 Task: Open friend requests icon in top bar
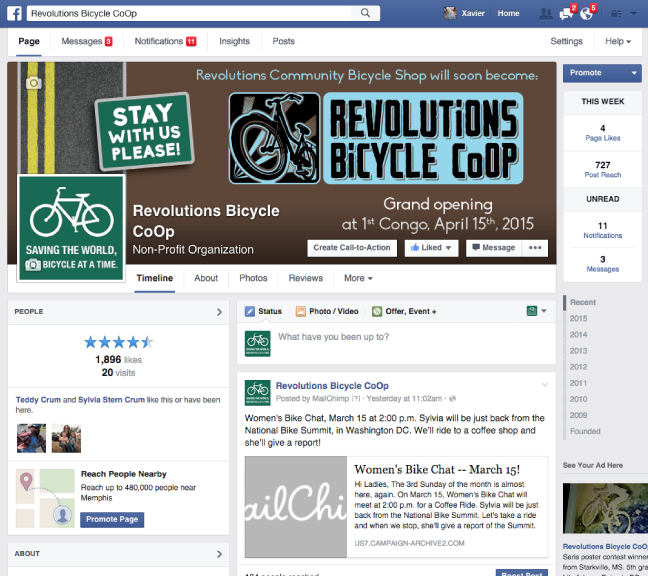pos(546,14)
